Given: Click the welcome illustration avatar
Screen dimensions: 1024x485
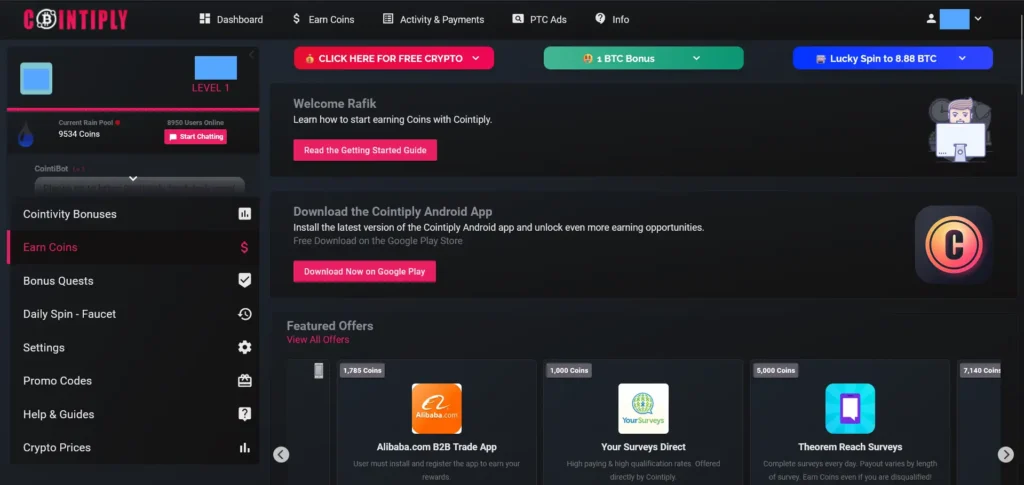Looking at the screenshot, I should click(961, 129).
